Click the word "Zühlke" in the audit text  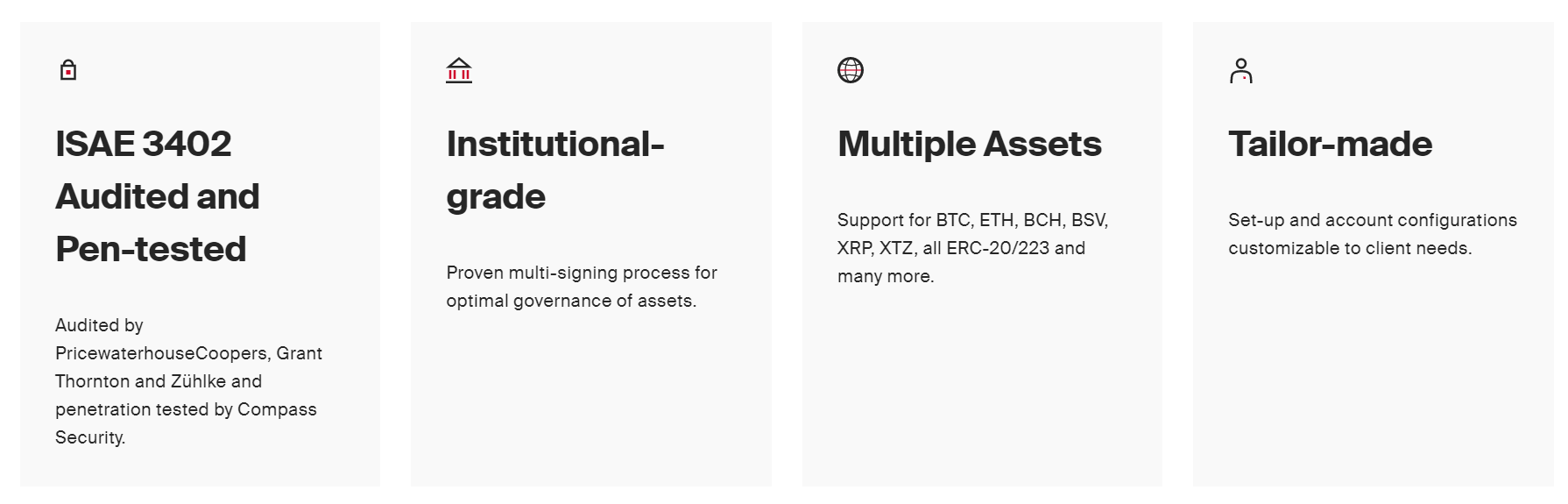click(198, 381)
